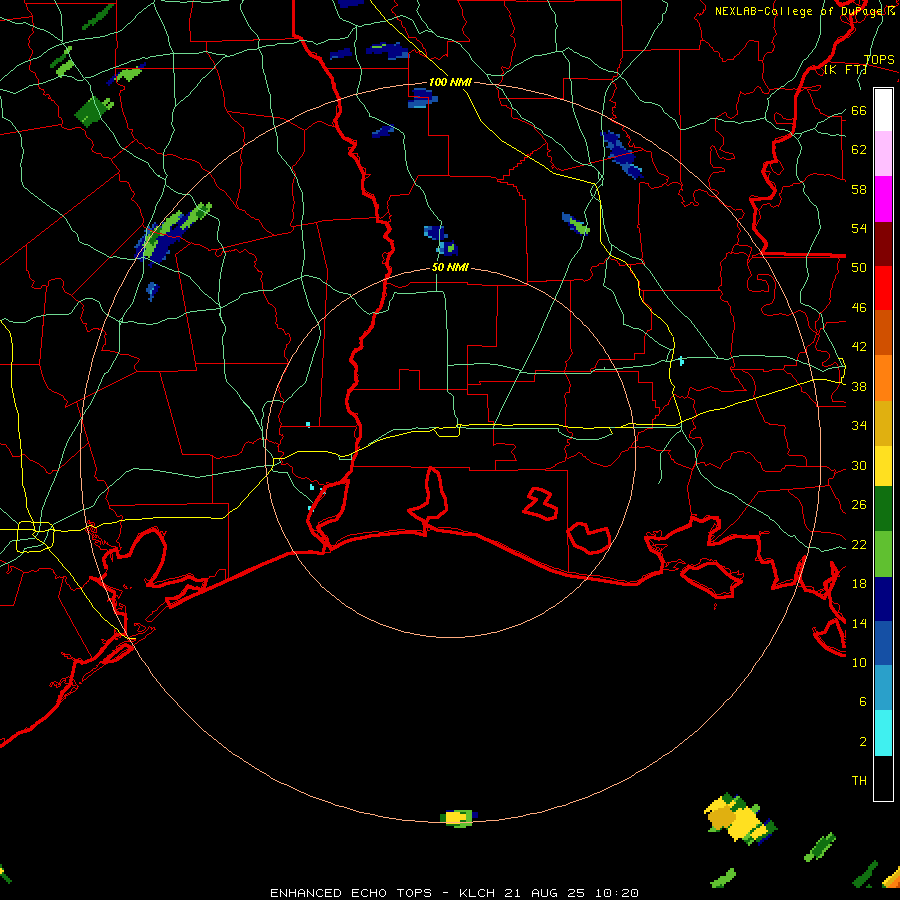Click the 50 NMI range ring label
This screenshot has width=900, height=900.
[450, 267]
